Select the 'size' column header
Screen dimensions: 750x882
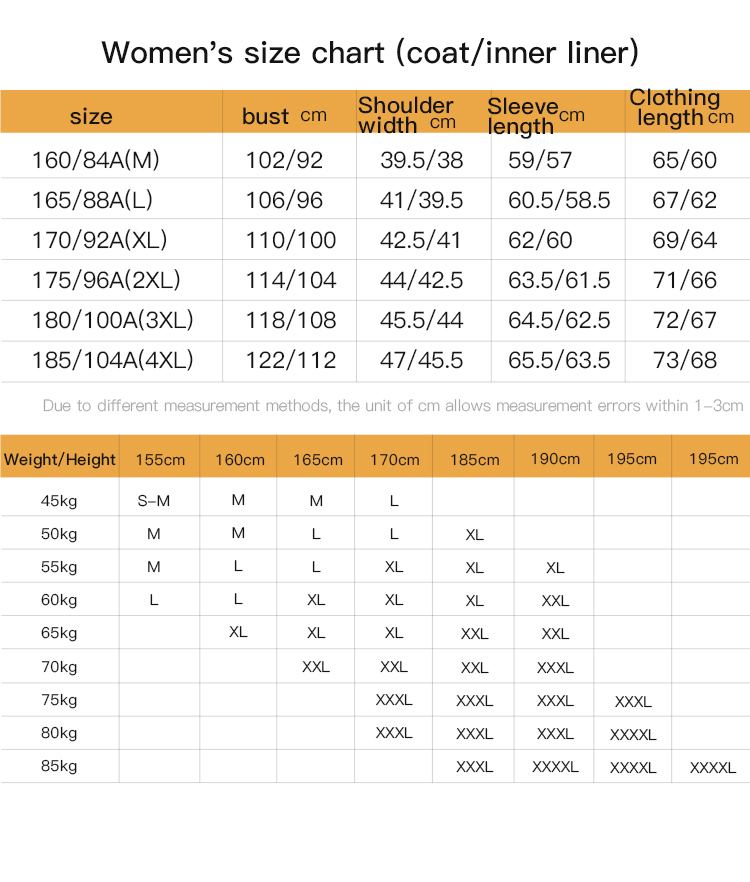pos(91,117)
